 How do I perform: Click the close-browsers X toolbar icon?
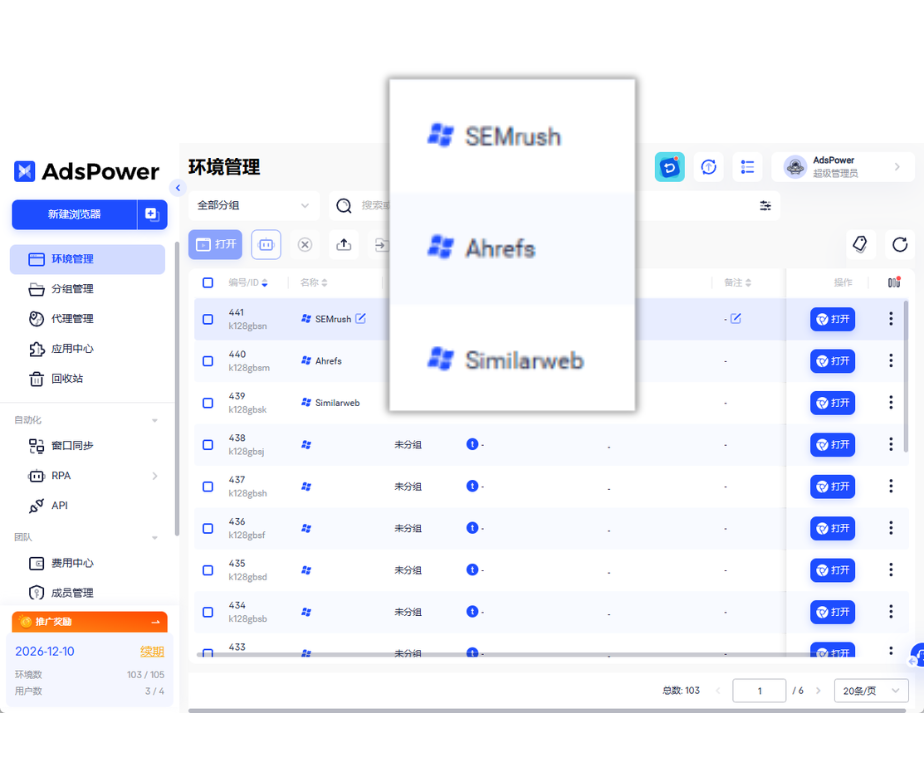point(305,245)
